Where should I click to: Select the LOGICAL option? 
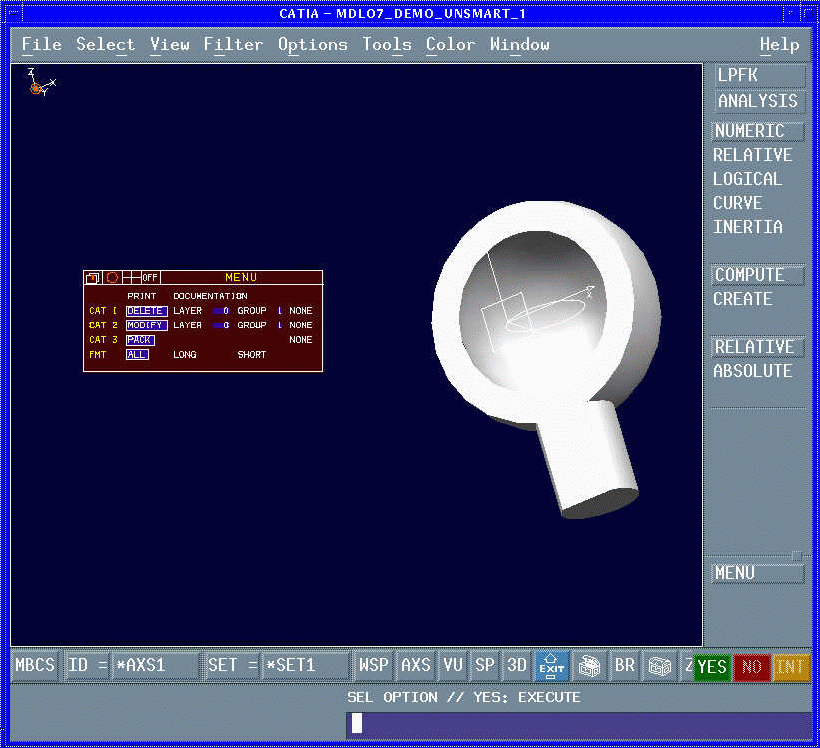(747, 179)
